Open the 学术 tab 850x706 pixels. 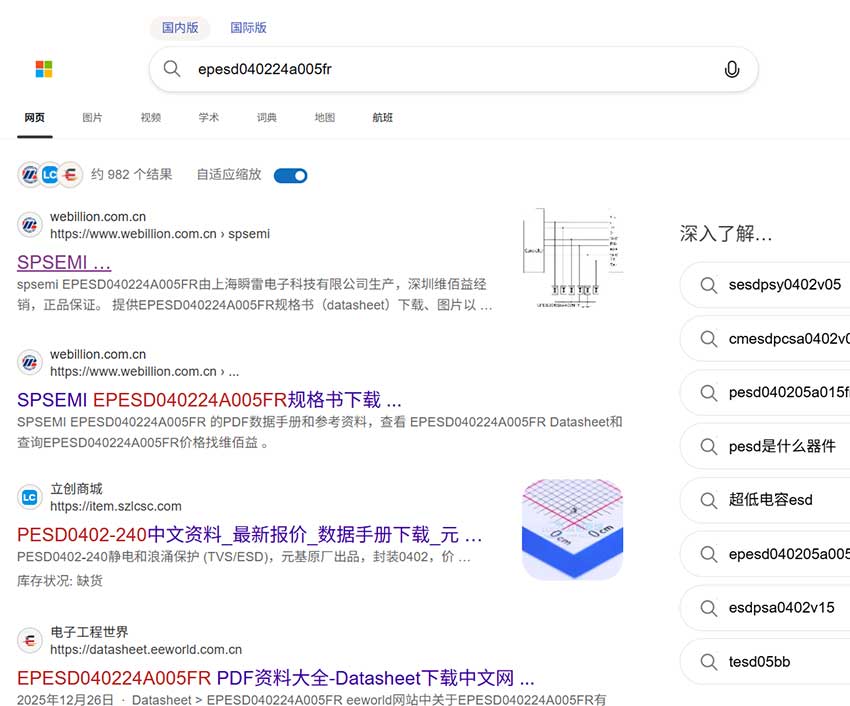pos(209,118)
